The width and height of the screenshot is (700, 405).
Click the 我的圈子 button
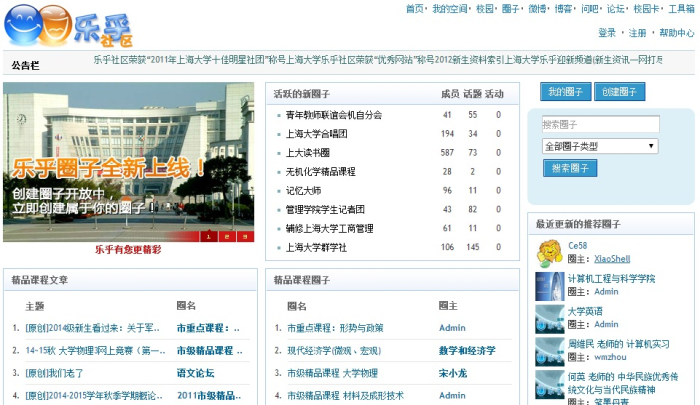tap(566, 92)
